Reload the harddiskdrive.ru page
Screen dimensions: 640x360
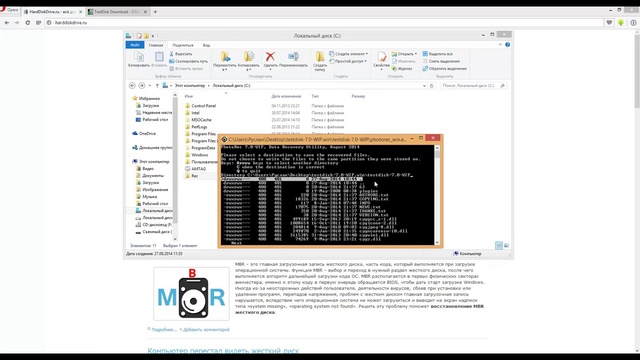28,23
